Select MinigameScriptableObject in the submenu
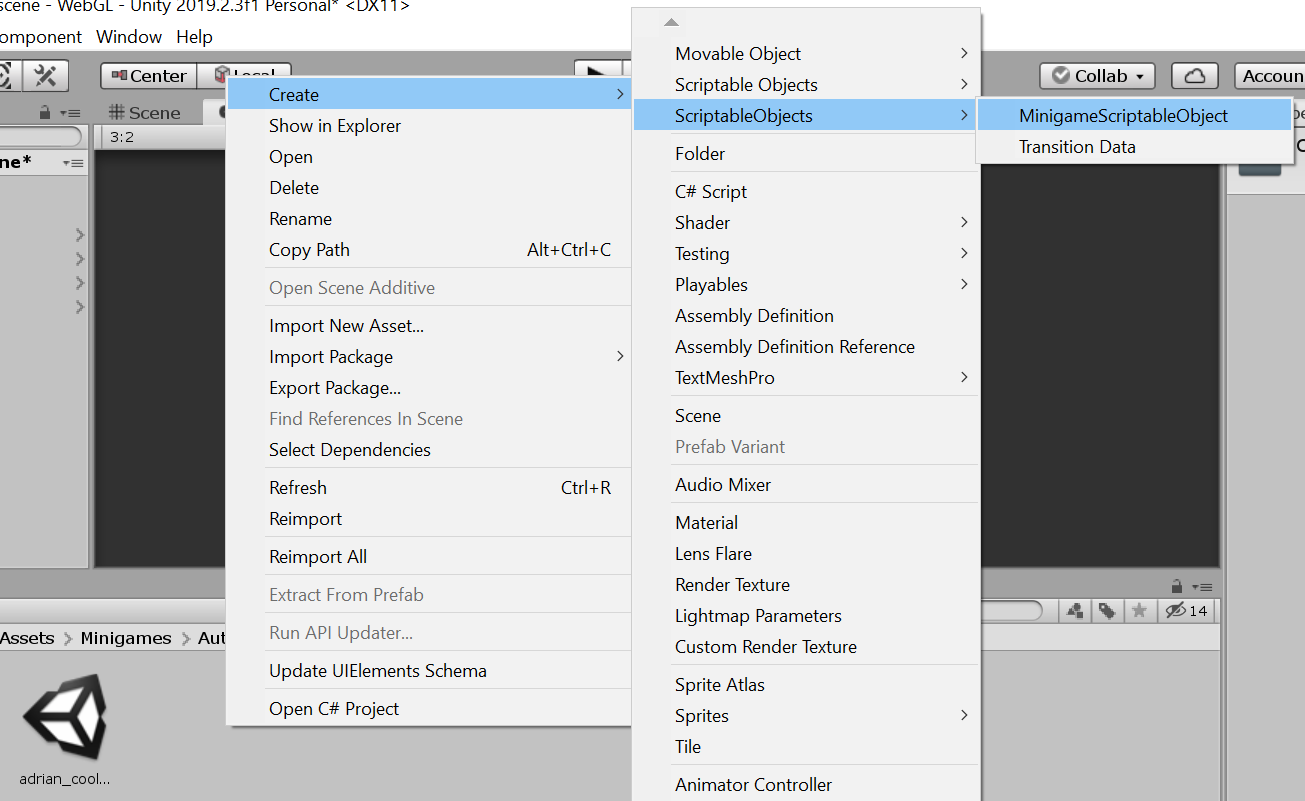Image resolution: width=1305 pixels, height=801 pixels. [x=1134, y=116]
